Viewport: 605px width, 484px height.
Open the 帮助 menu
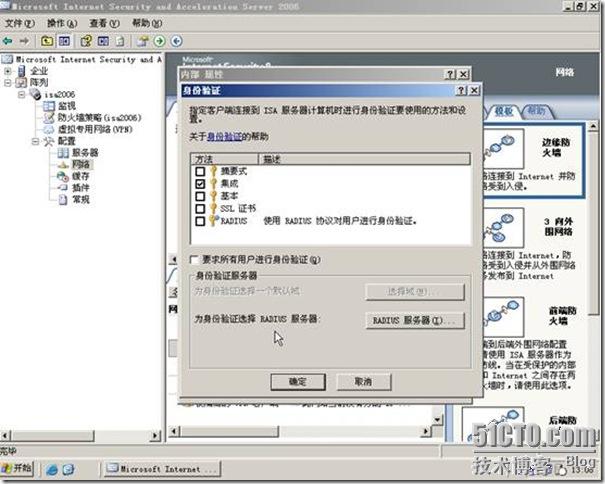click(x=147, y=23)
